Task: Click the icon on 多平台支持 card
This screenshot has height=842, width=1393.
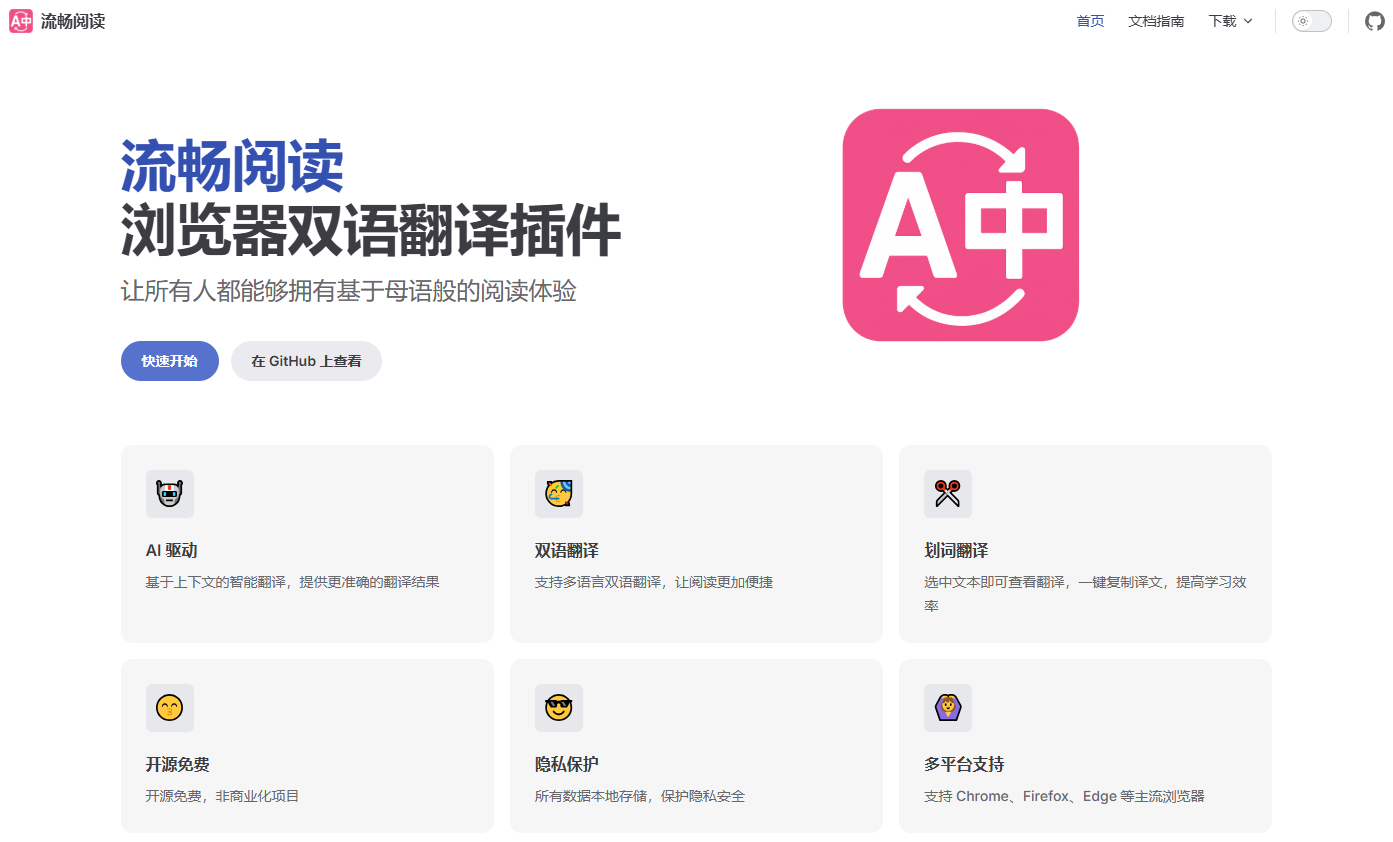Action: pyautogui.click(x=947, y=708)
